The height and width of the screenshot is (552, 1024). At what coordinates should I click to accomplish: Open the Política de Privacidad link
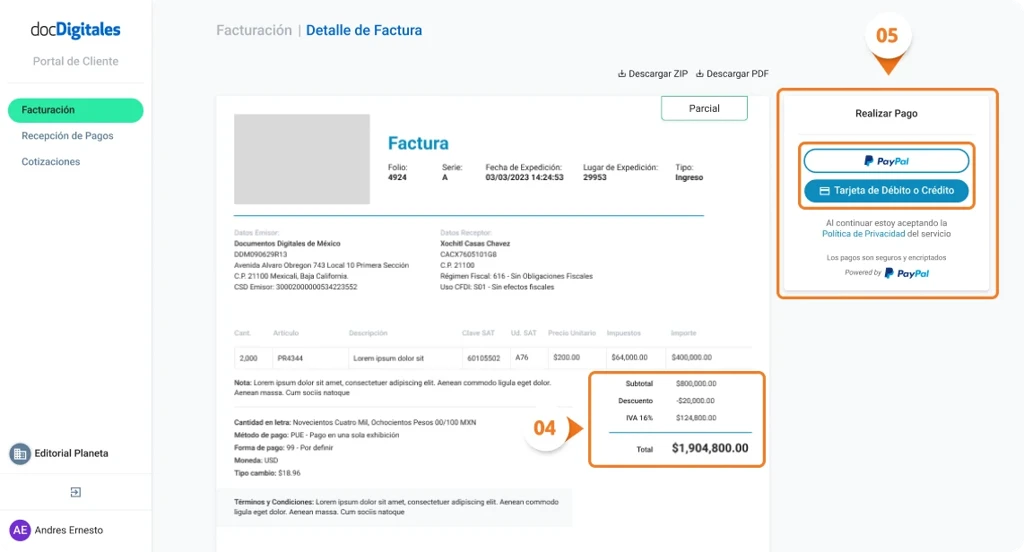863,234
